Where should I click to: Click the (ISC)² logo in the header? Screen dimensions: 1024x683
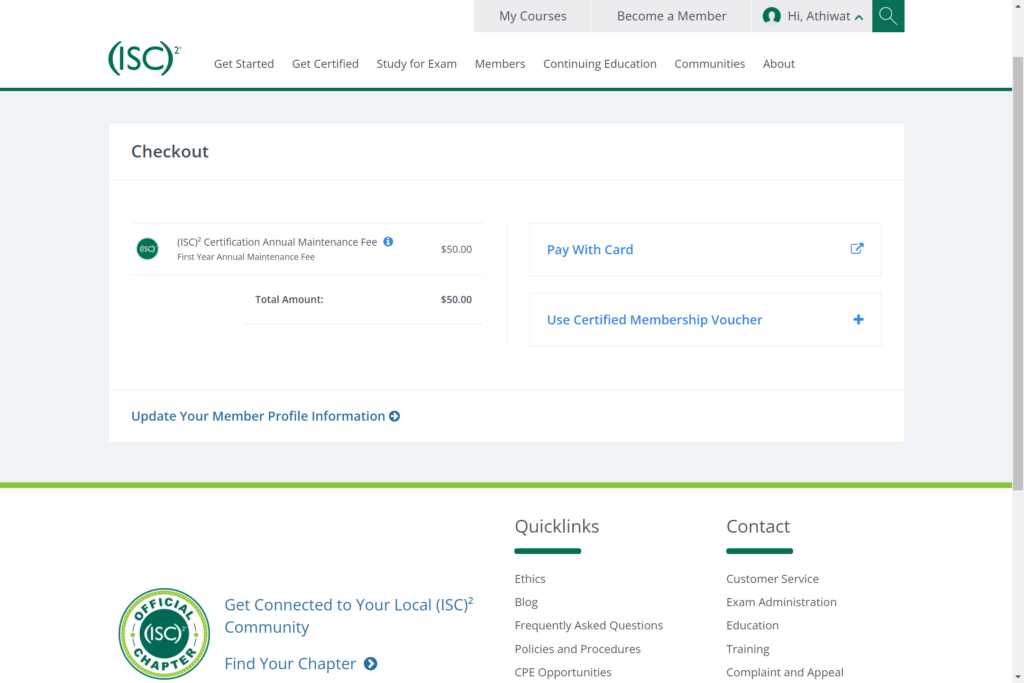pos(144,58)
